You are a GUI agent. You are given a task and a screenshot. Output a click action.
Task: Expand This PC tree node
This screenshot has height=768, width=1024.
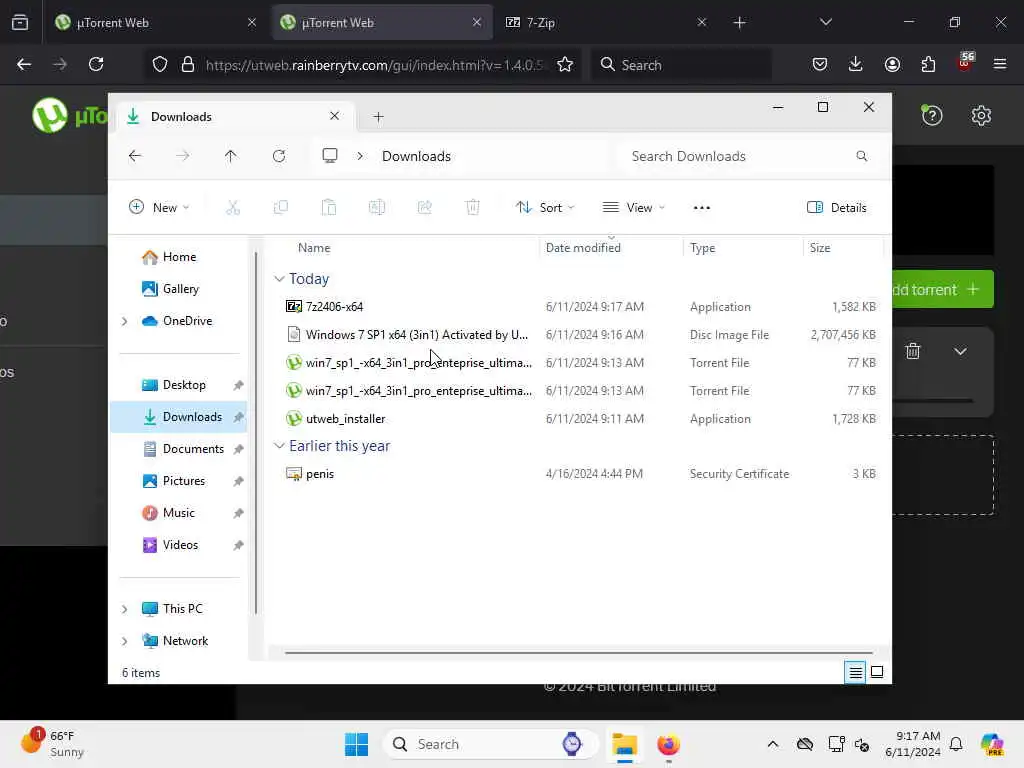click(125, 609)
